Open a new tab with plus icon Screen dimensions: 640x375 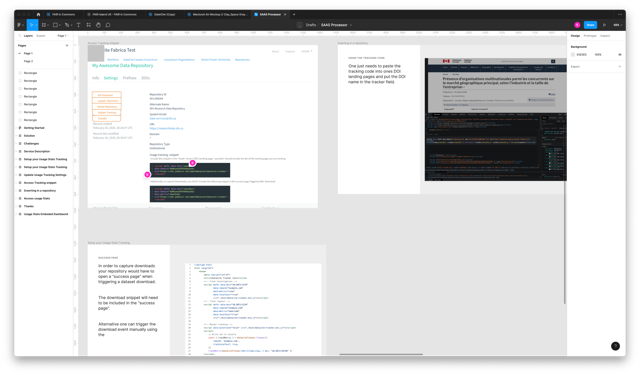click(x=294, y=14)
